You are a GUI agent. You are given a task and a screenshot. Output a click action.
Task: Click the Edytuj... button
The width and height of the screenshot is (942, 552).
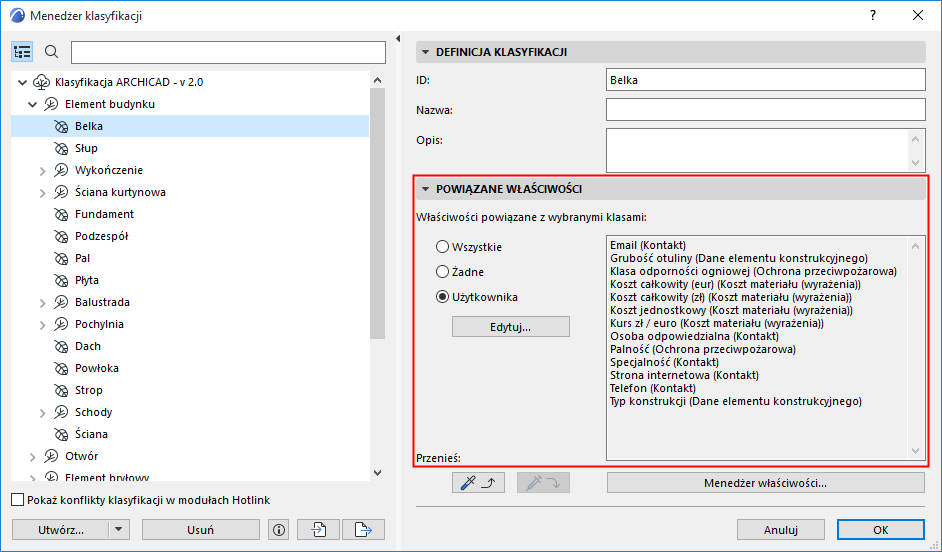pyautogui.click(x=511, y=327)
